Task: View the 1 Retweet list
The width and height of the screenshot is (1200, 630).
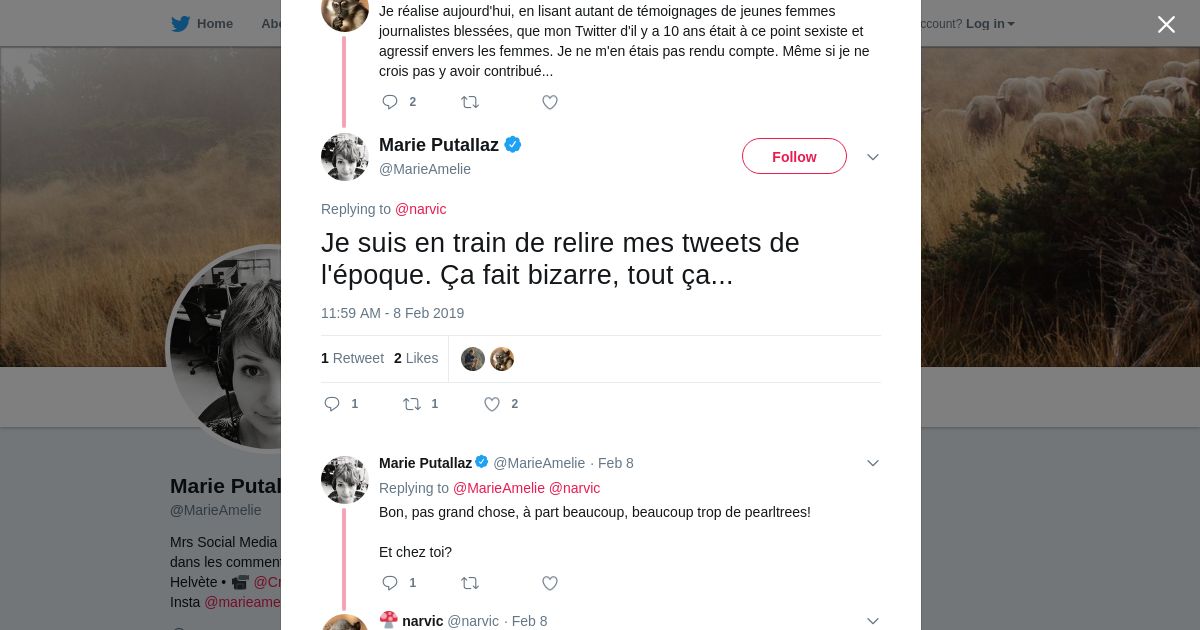Action: [352, 358]
